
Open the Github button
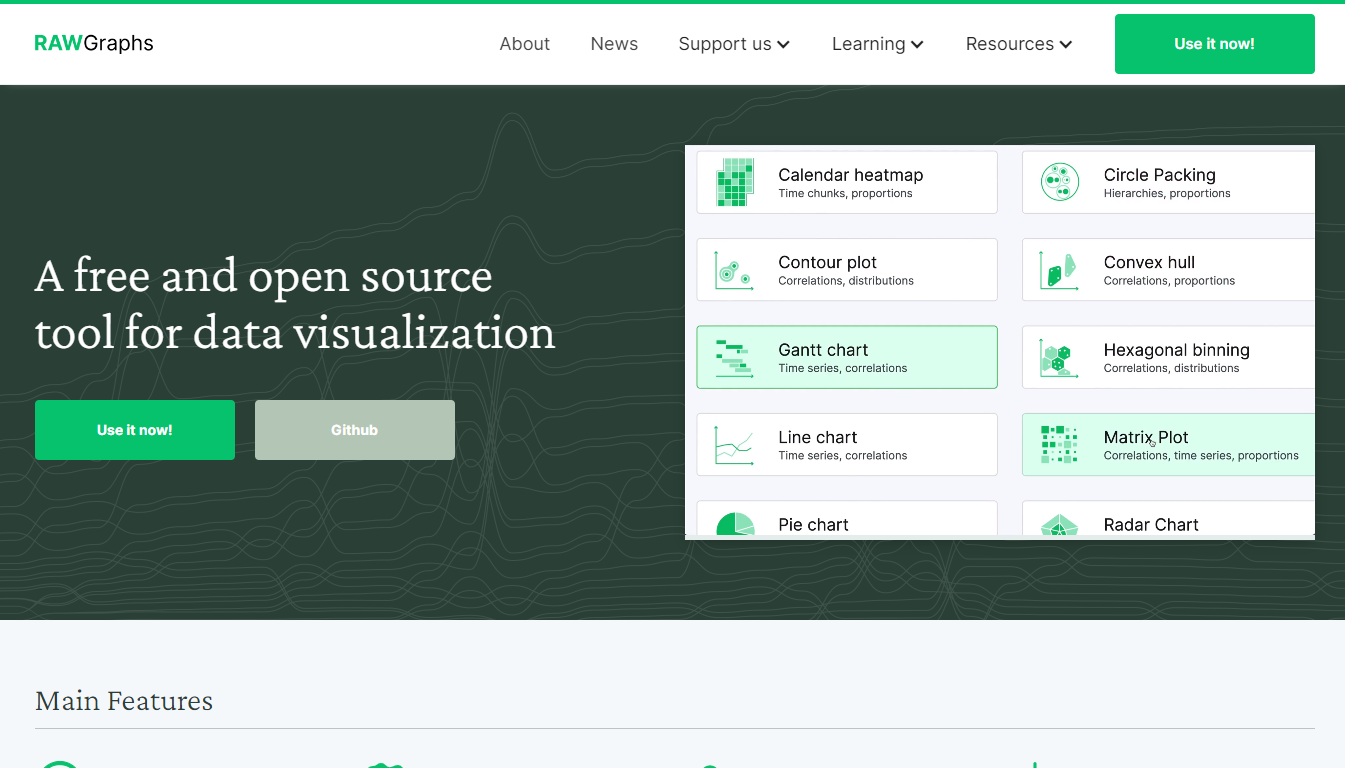click(x=355, y=430)
